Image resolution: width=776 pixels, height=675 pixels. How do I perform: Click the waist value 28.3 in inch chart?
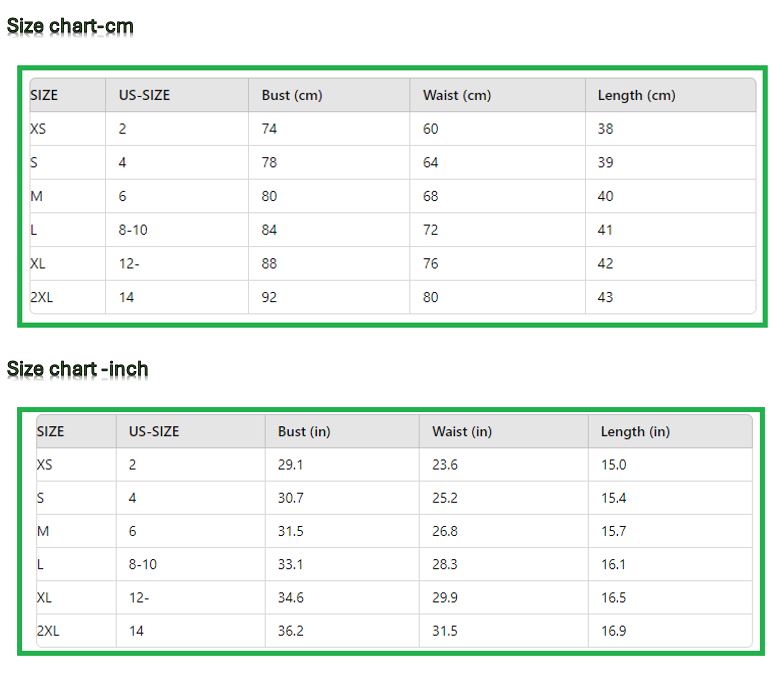tap(445, 564)
